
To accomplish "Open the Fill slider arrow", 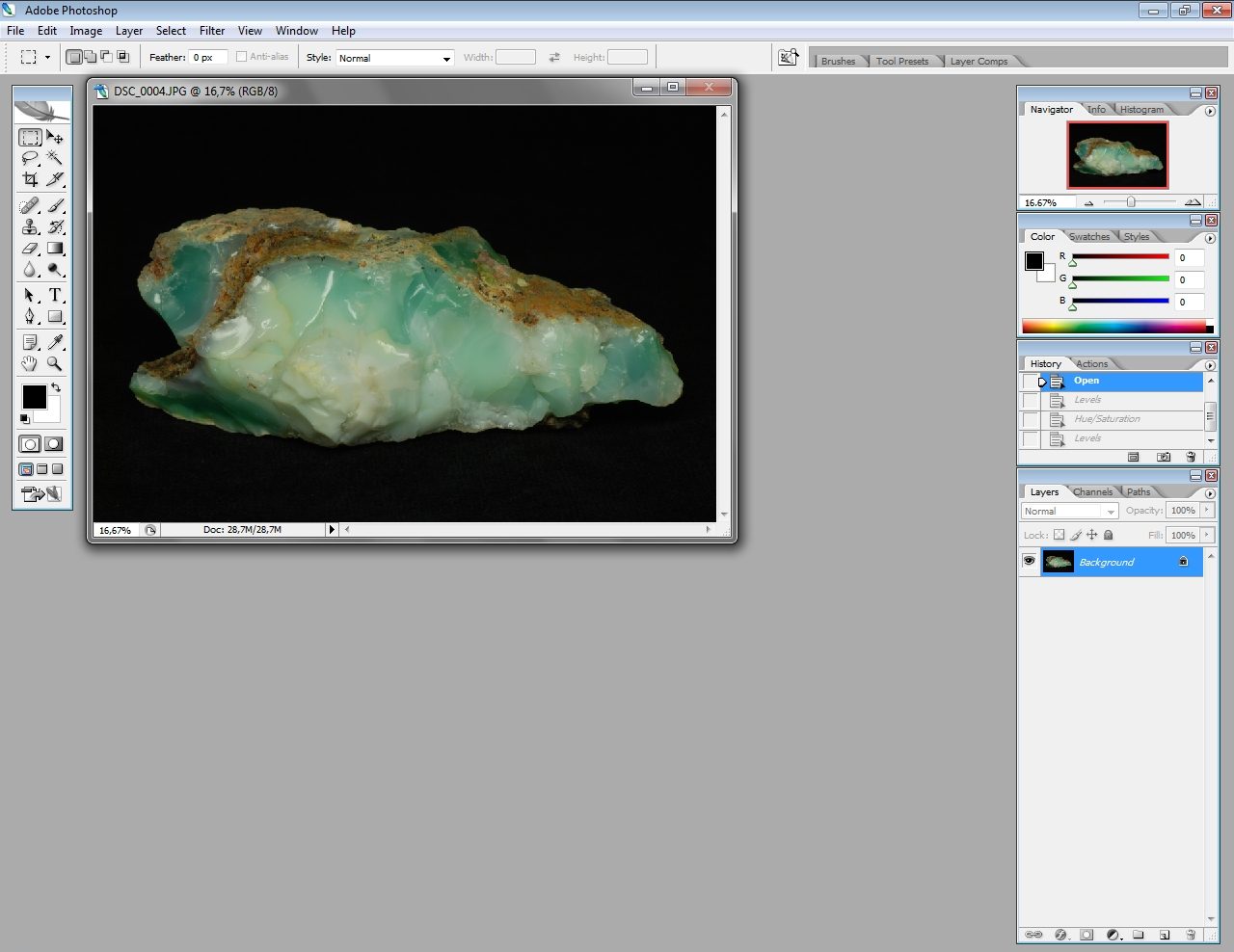I will coord(1207,535).
